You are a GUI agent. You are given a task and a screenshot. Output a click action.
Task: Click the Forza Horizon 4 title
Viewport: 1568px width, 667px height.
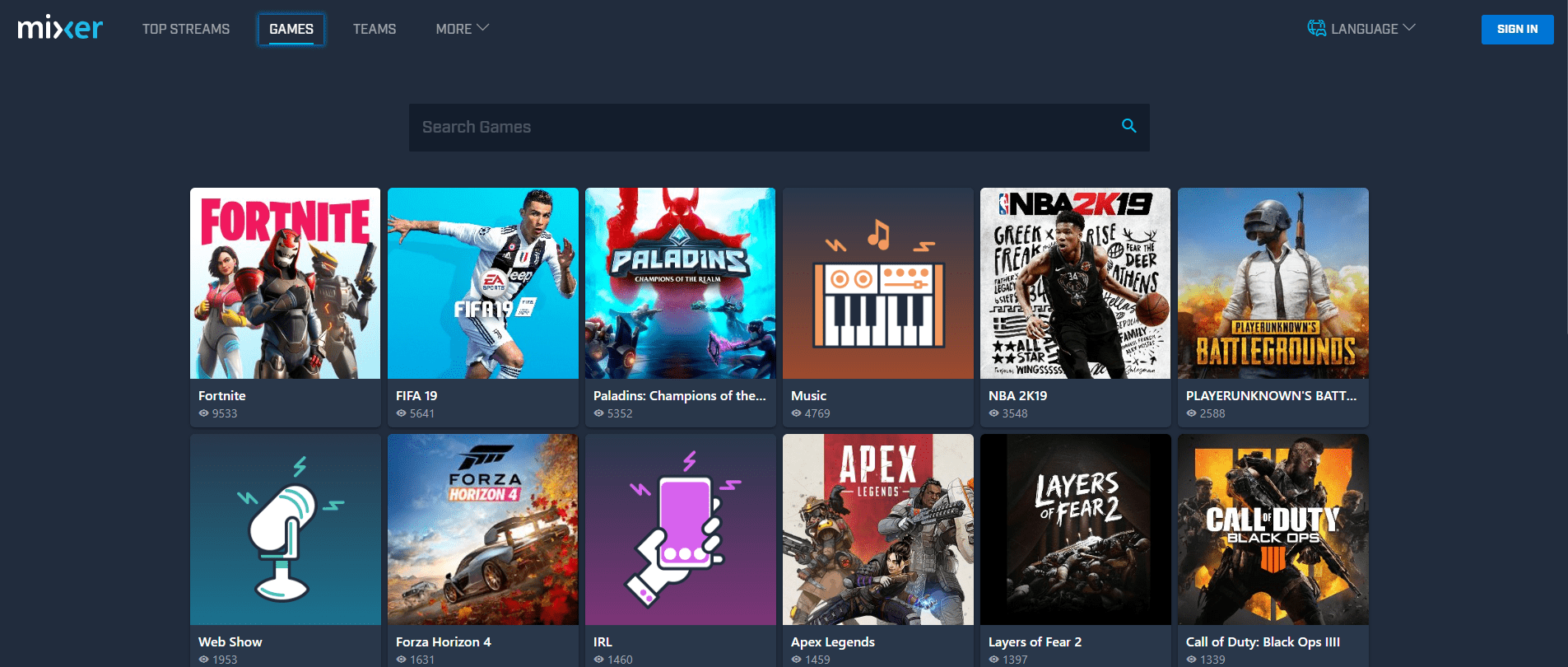444,642
